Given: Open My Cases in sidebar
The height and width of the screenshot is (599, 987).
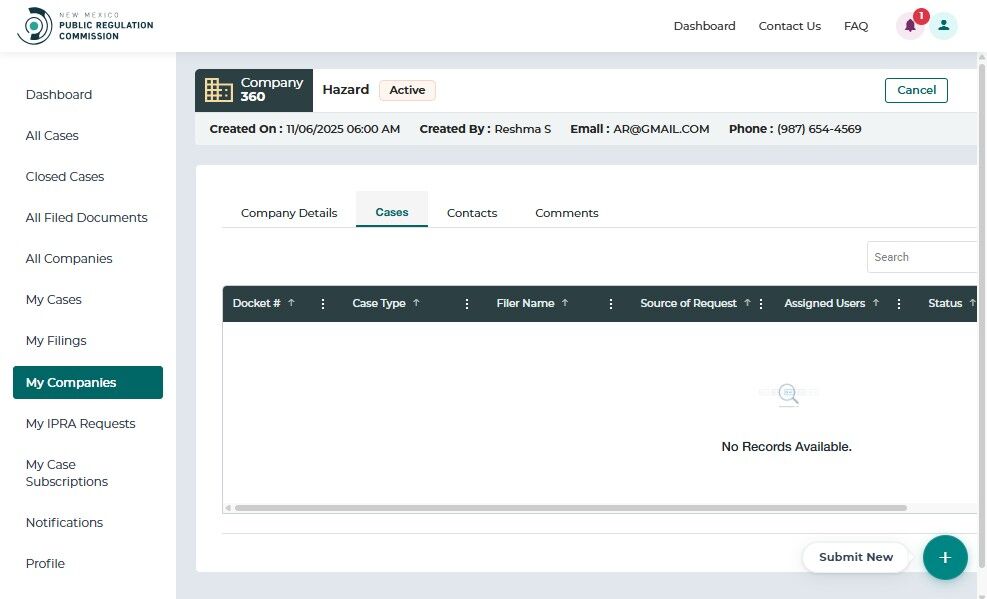Looking at the screenshot, I should pyautogui.click(x=54, y=300).
